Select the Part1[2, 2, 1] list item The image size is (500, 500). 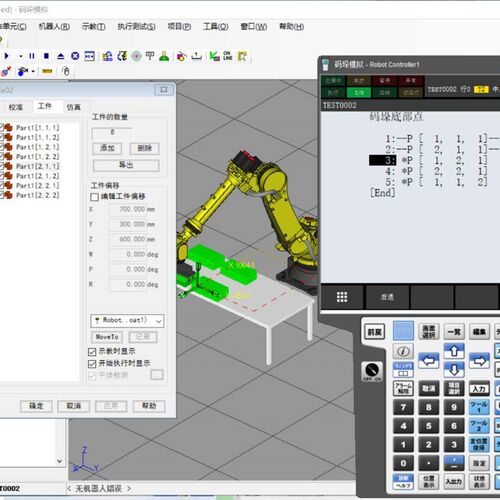pos(38,185)
